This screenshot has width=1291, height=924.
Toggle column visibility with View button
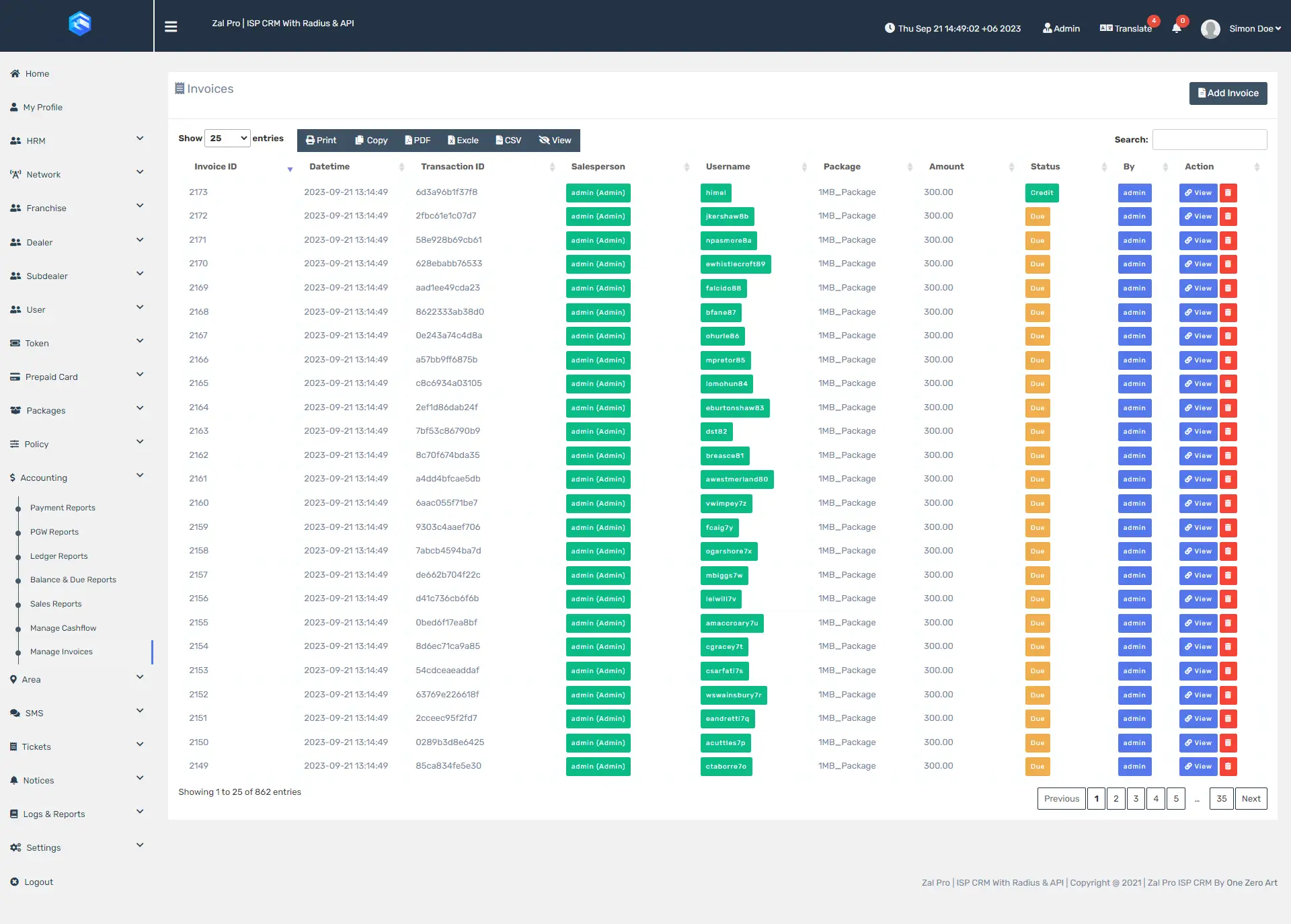[555, 141]
